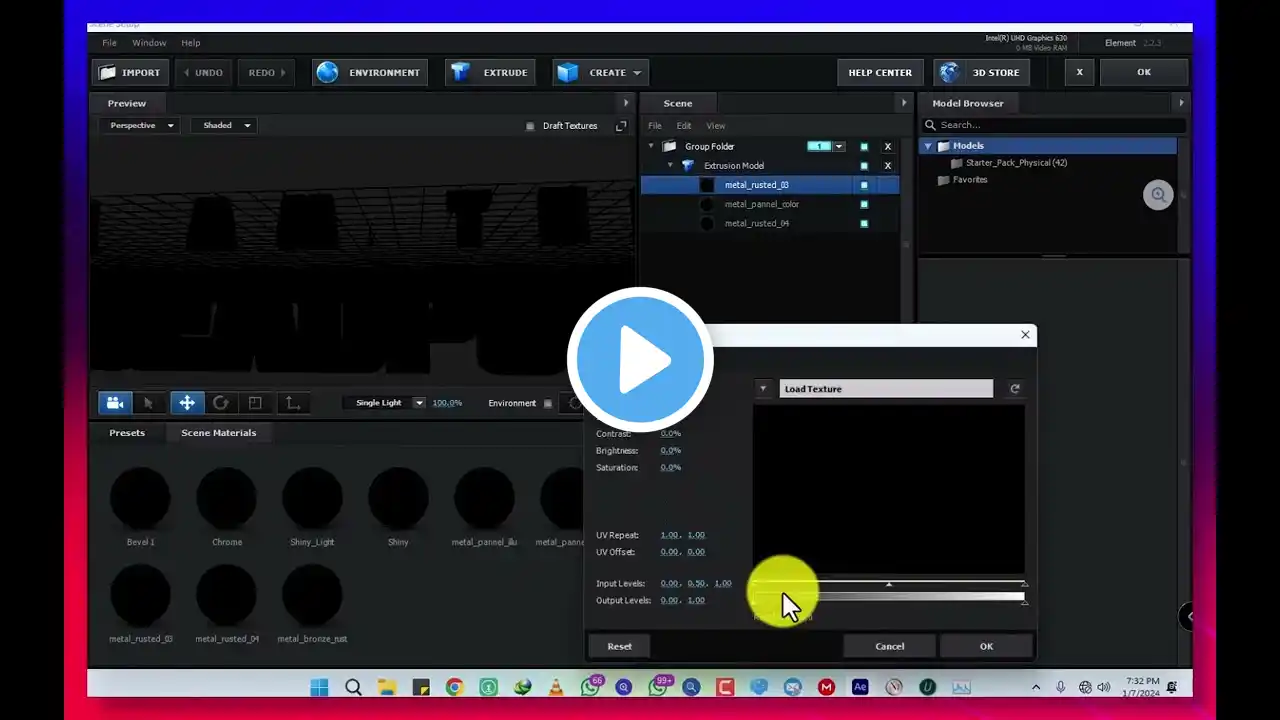
Task: Open Windows taskbar Search
Action: (x=353, y=687)
